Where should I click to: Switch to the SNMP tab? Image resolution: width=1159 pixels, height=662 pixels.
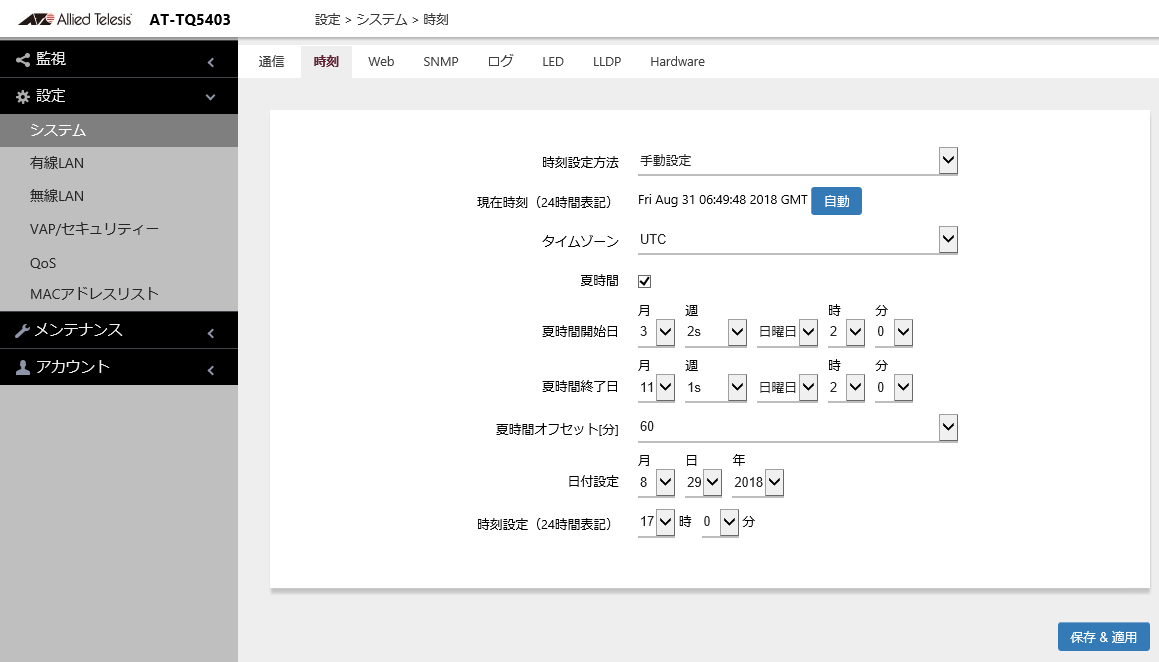(440, 62)
